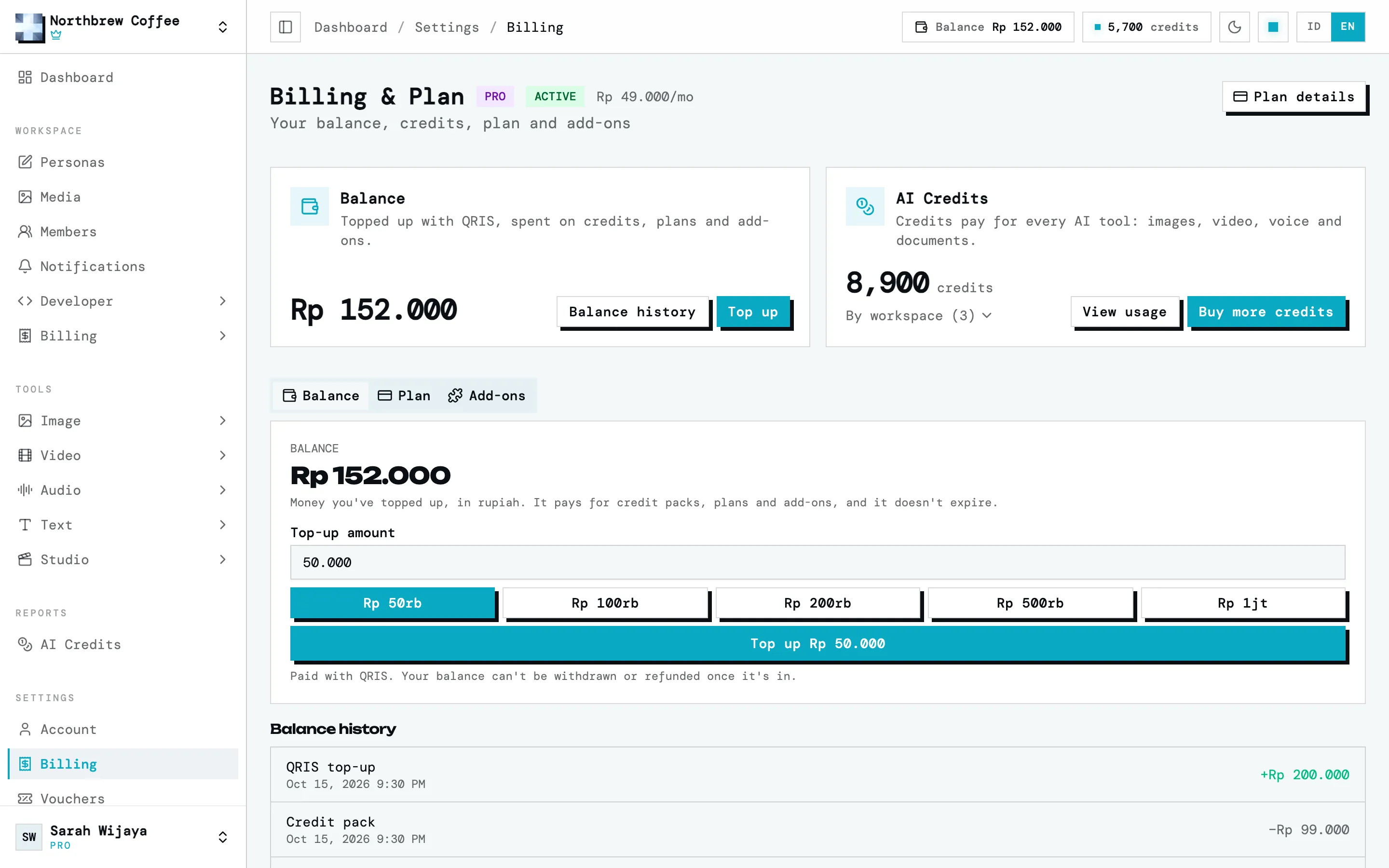Click the AI Credits coins icon in Reports
Screen dimensions: 1389x868
point(25,645)
